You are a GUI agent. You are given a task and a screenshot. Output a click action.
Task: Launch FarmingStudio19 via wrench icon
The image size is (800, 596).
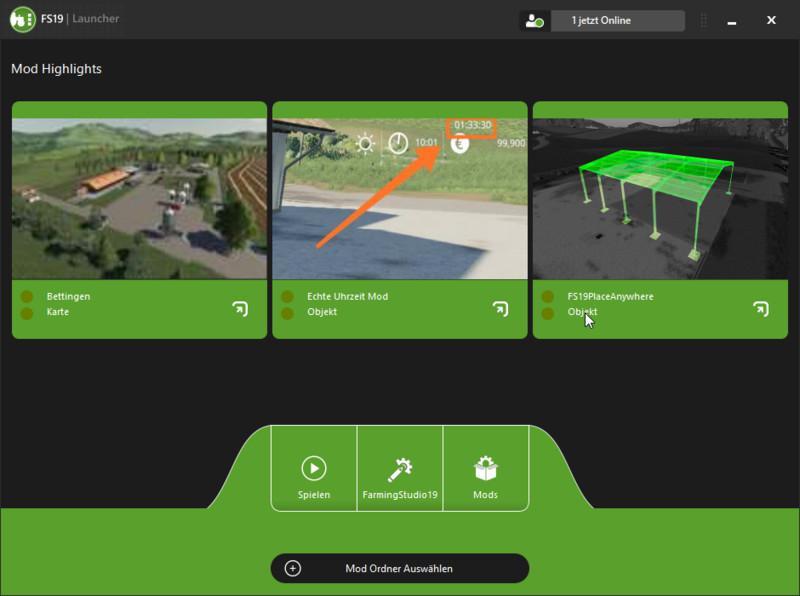point(400,469)
